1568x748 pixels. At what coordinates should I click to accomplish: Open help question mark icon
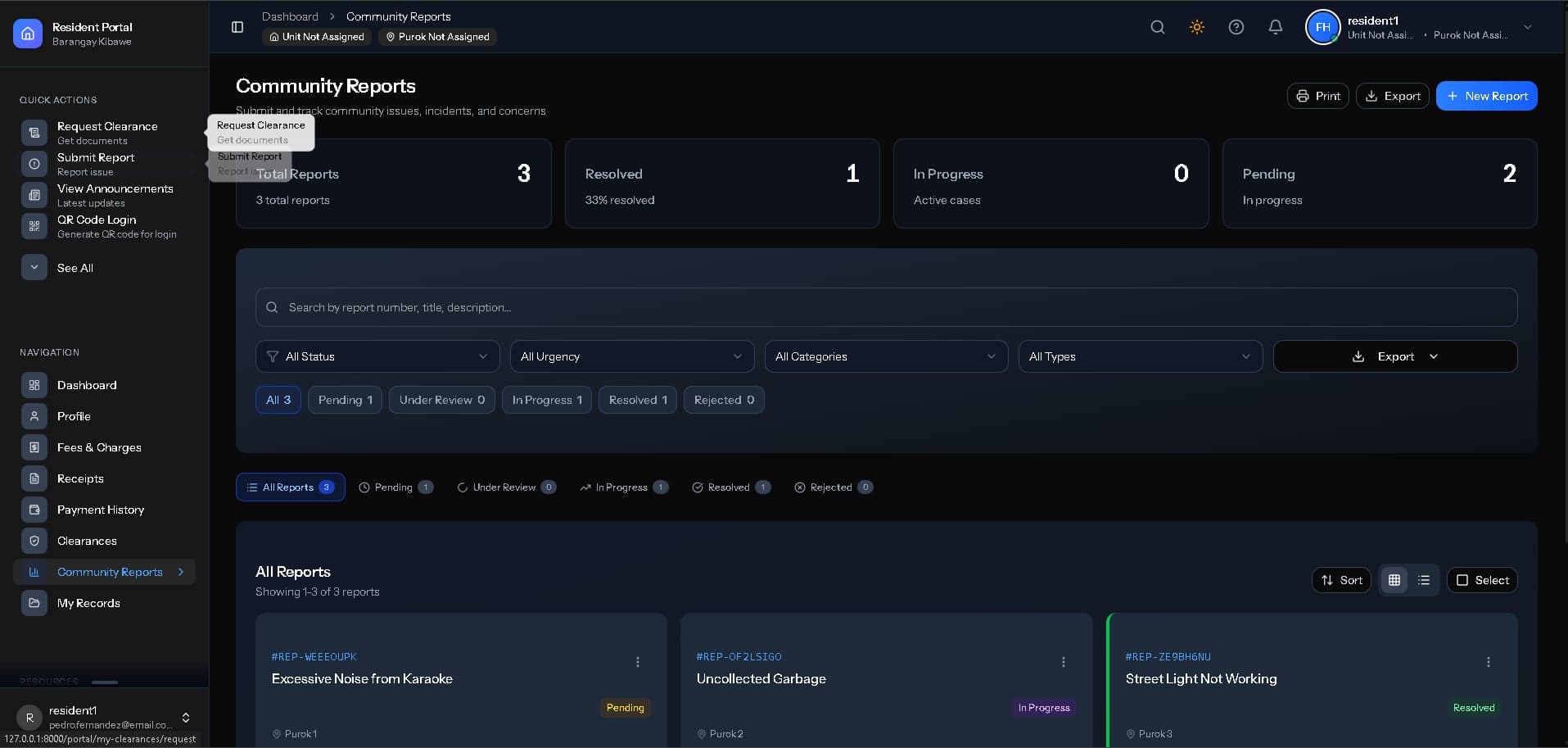pyautogui.click(x=1236, y=27)
